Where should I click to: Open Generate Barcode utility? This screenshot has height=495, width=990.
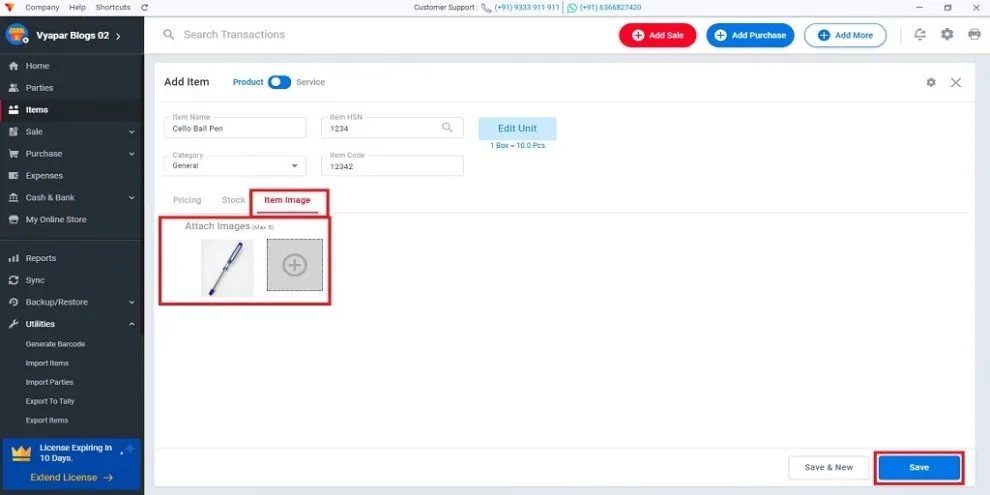click(x=55, y=345)
